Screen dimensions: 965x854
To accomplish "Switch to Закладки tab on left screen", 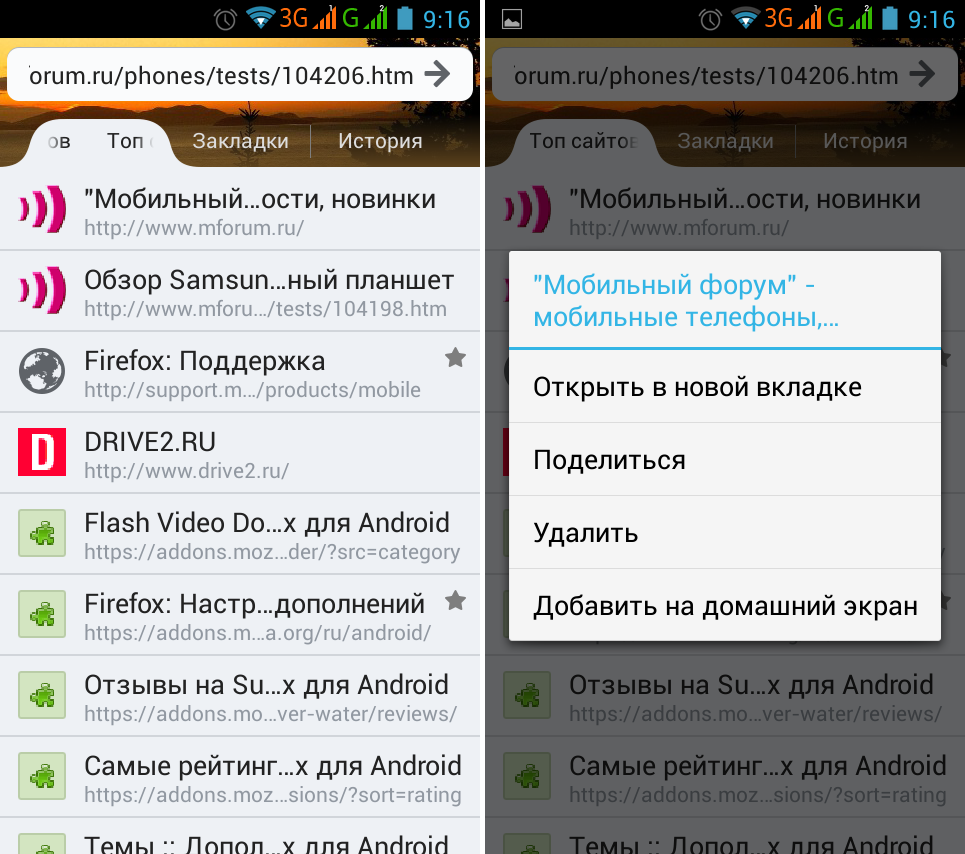I will [240, 141].
